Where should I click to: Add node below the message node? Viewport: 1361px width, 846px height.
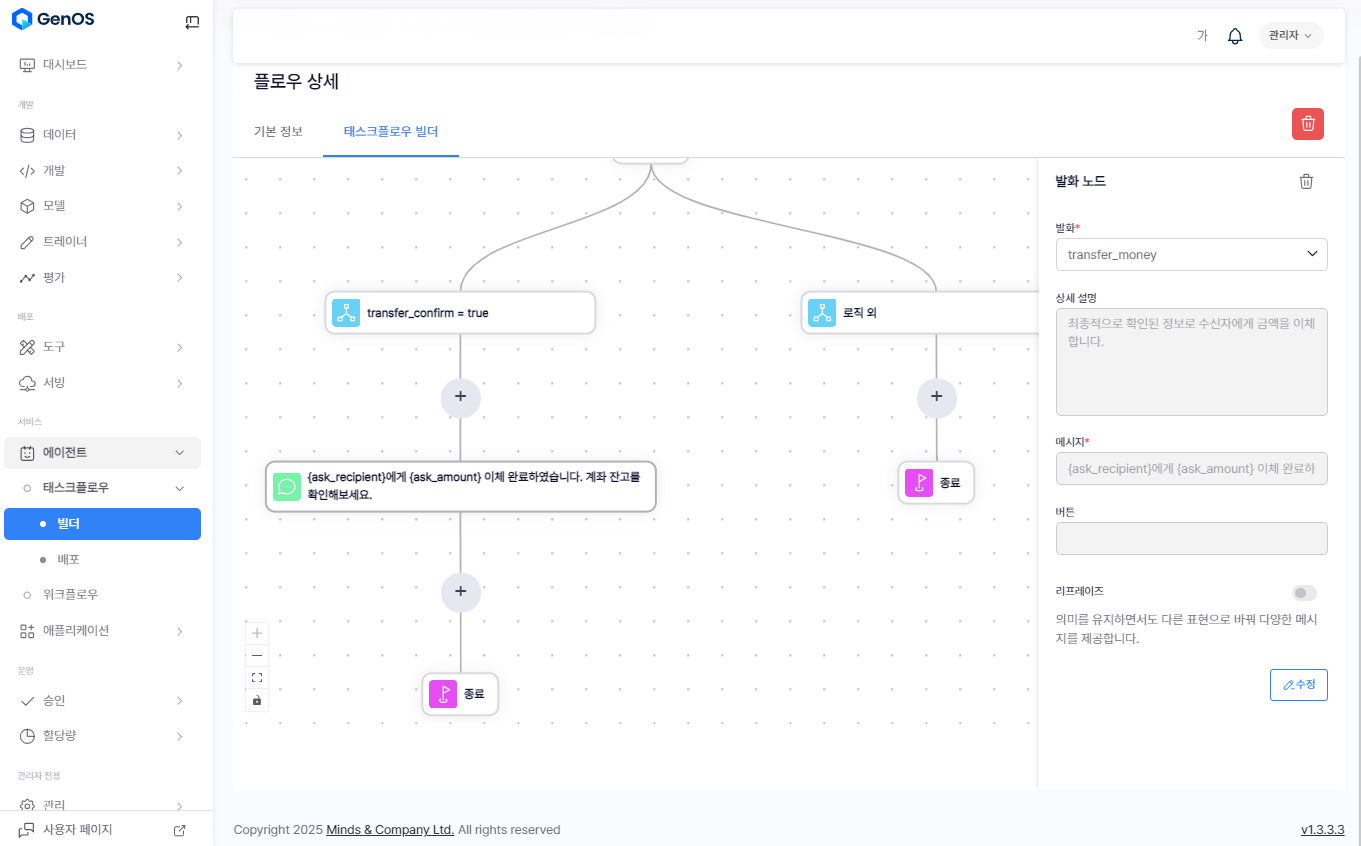point(460,591)
